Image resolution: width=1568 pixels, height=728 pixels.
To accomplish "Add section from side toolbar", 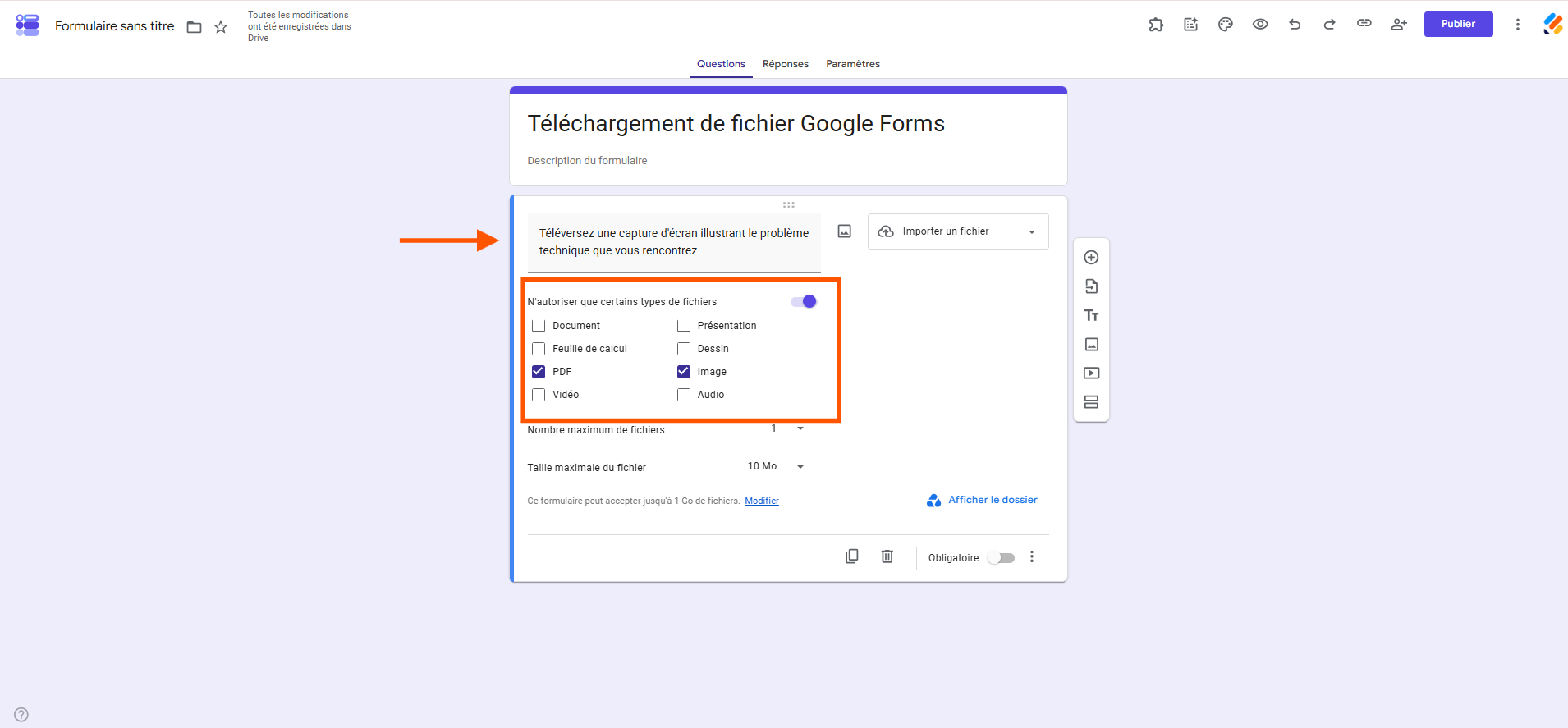I will click(1091, 402).
